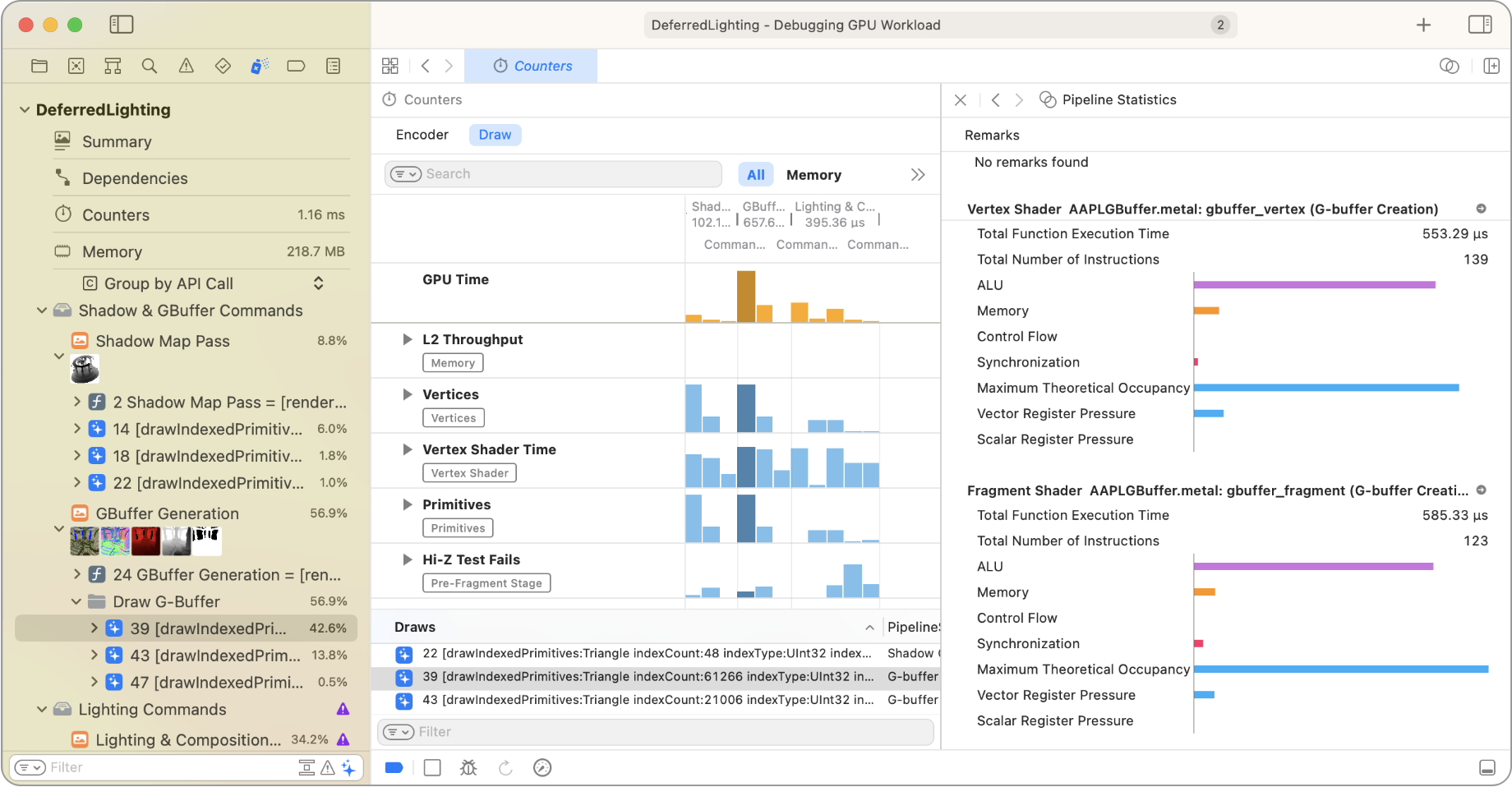The width and height of the screenshot is (1512, 787).
Task: Expand the L2 Throughput counter row
Action: pyautogui.click(x=407, y=339)
